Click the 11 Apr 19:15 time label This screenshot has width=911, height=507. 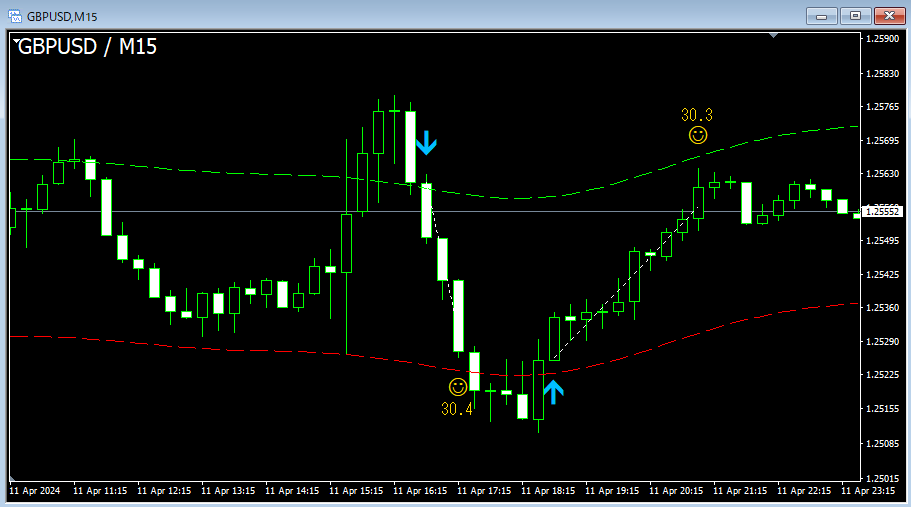[612, 491]
